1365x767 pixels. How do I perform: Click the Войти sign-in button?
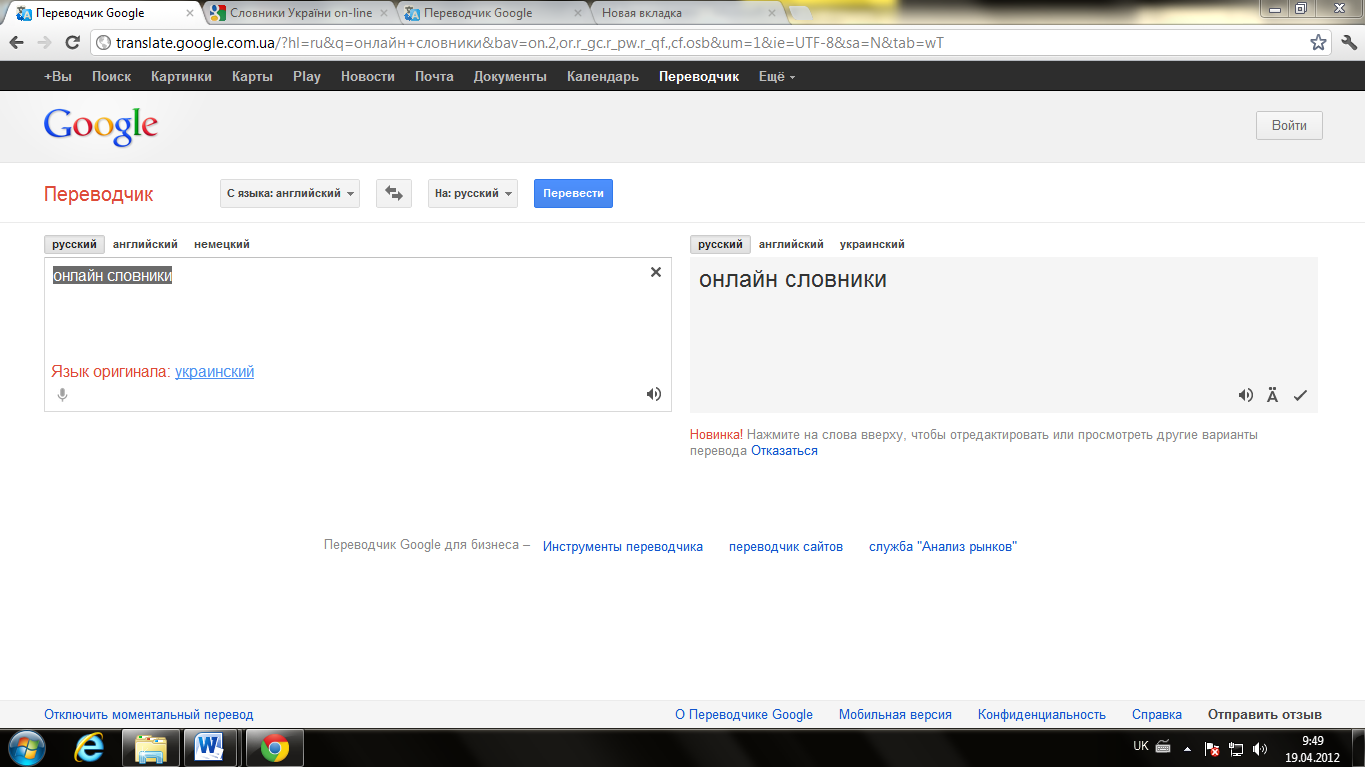click(1289, 126)
